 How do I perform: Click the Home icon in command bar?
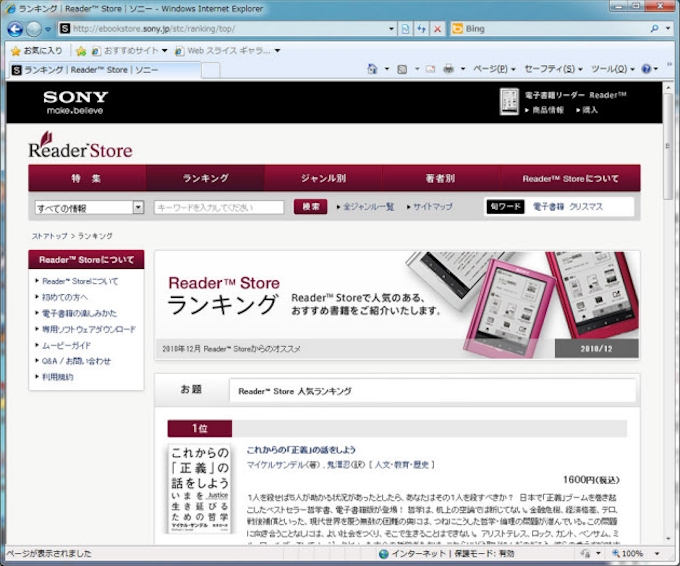pyautogui.click(x=372, y=69)
